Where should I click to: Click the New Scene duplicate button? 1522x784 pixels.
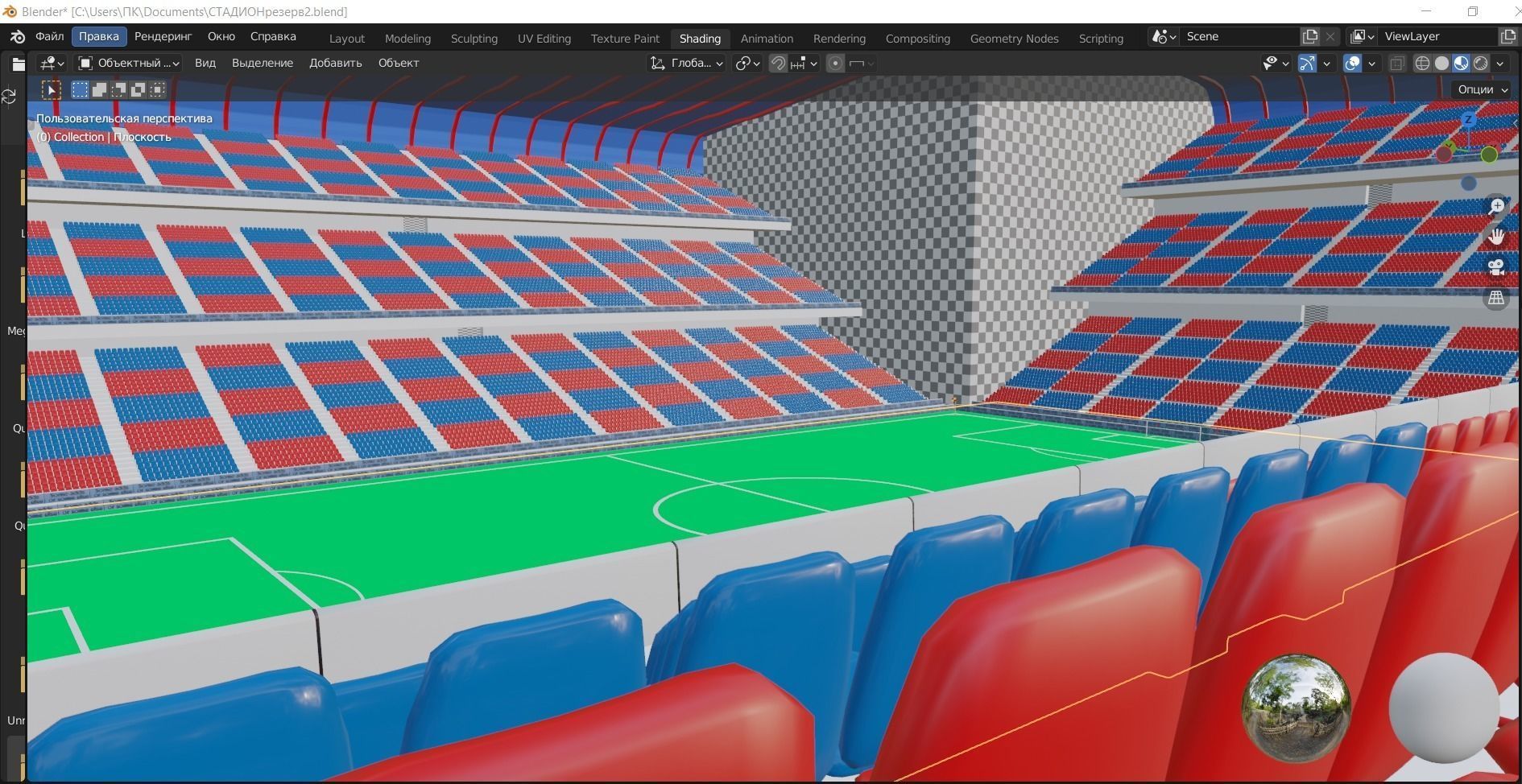pos(1309,36)
